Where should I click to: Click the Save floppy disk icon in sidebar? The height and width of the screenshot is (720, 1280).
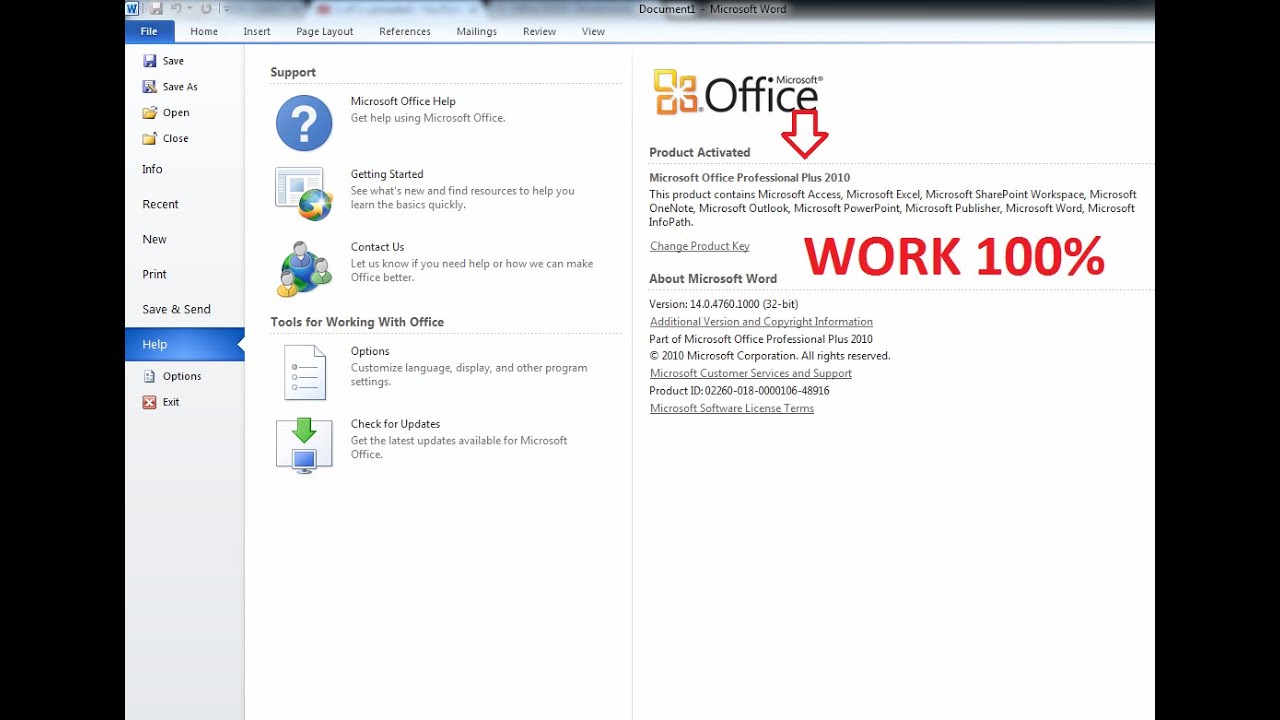[149, 61]
